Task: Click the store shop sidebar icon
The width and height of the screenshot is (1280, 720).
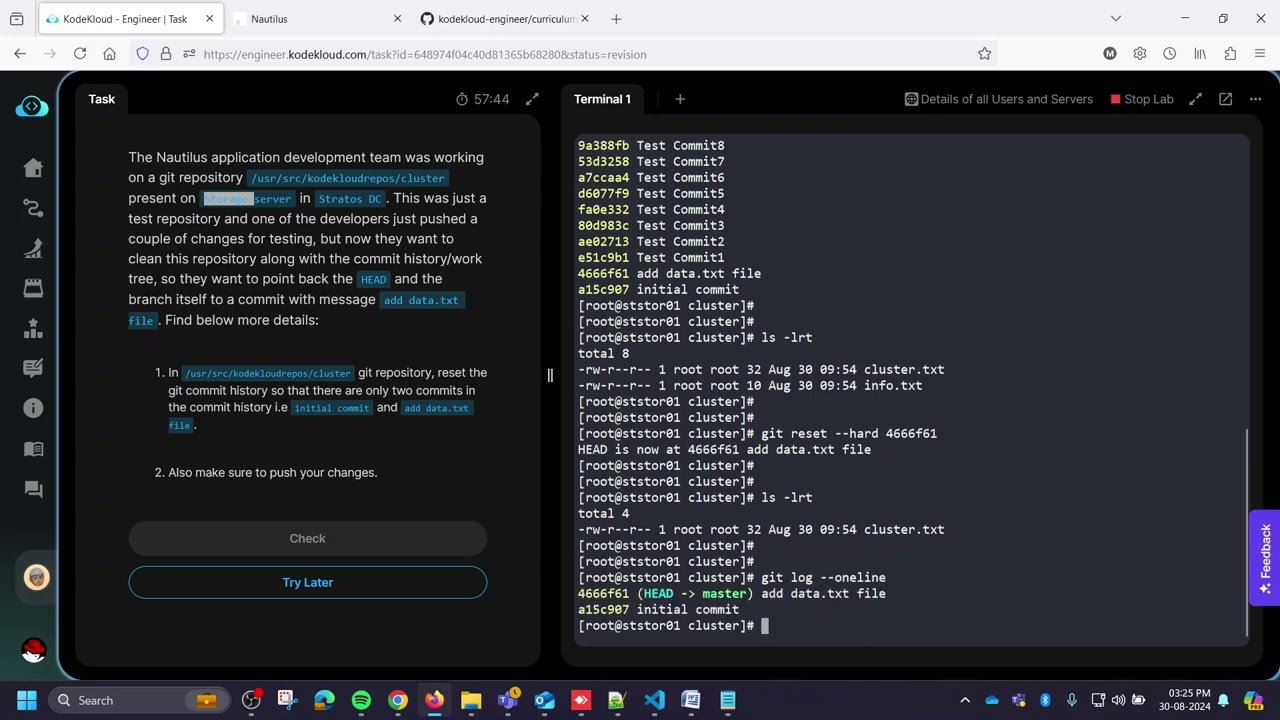Action: coord(33,288)
